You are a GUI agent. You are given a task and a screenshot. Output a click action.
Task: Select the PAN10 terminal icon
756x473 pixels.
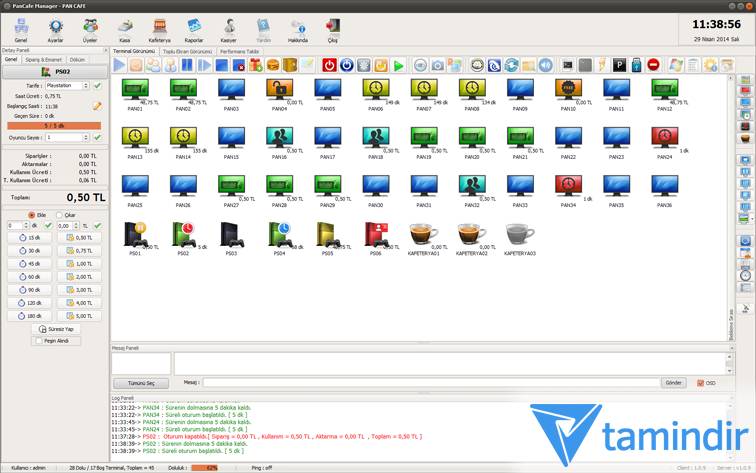(x=568, y=91)
